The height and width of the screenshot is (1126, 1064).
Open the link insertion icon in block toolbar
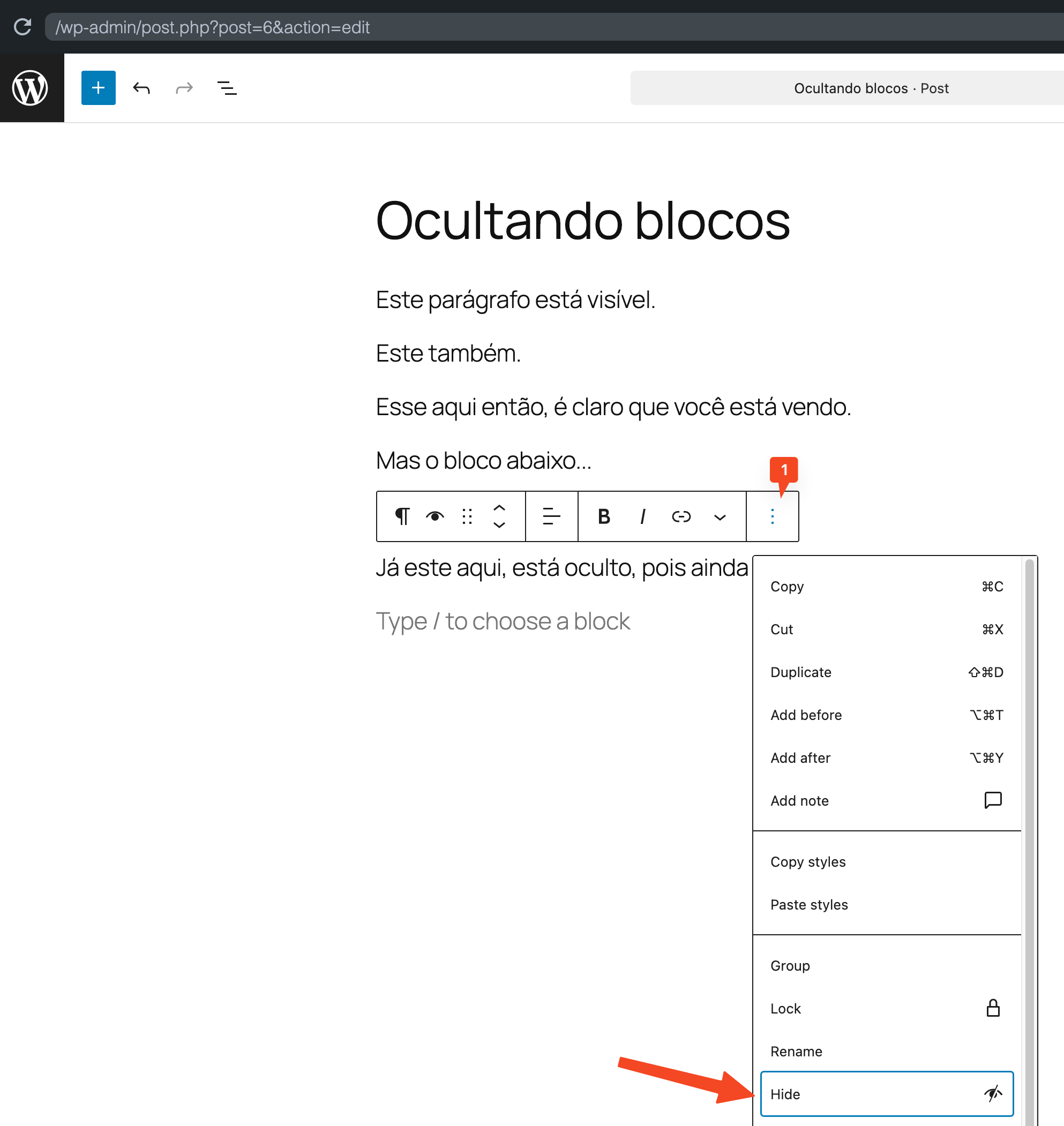680,516
